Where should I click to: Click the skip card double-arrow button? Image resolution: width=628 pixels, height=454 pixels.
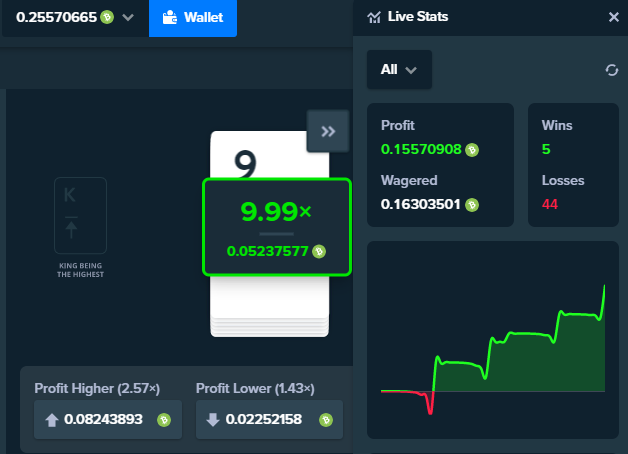tap(328, 131)
